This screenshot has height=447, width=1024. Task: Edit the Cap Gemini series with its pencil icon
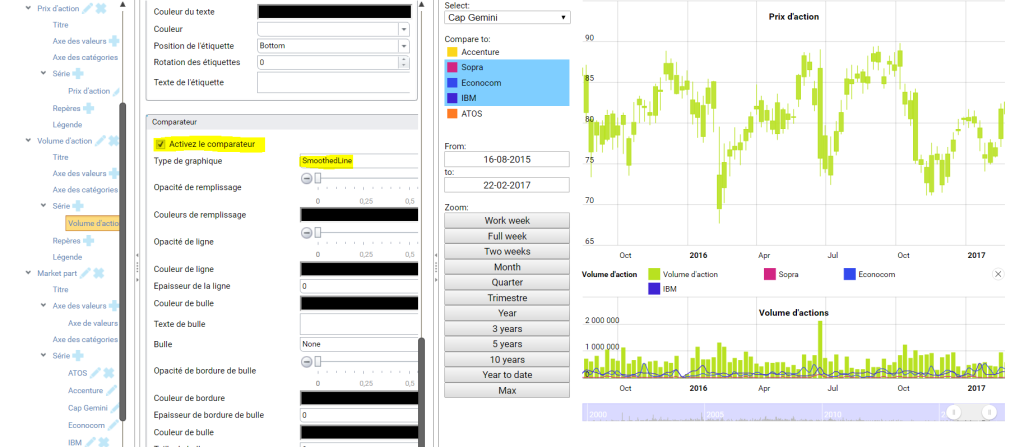coord(116,408)
